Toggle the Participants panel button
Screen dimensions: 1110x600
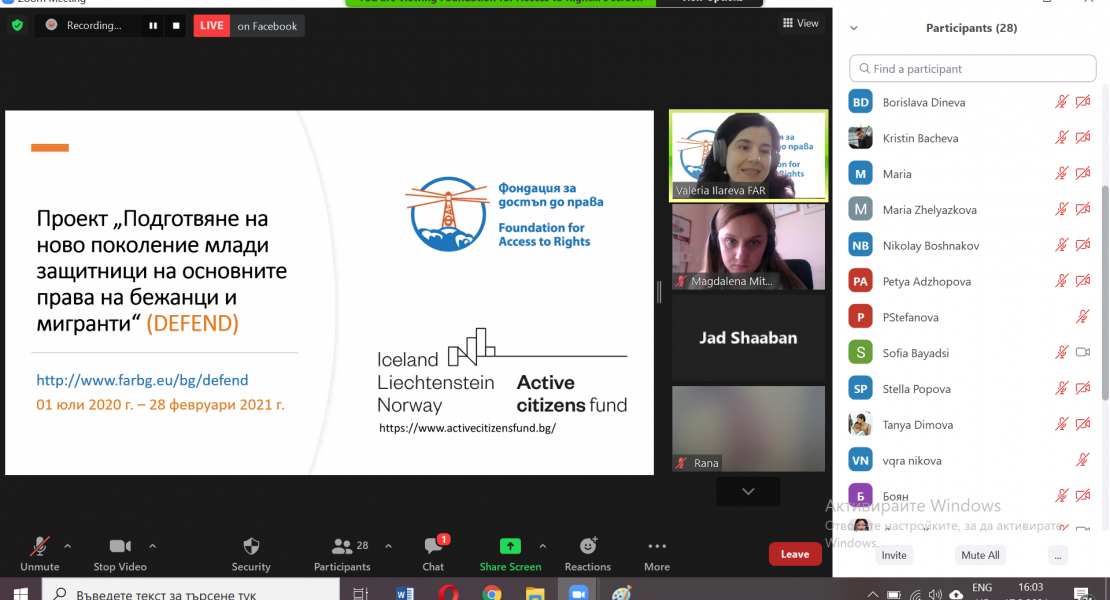point(343,553)
